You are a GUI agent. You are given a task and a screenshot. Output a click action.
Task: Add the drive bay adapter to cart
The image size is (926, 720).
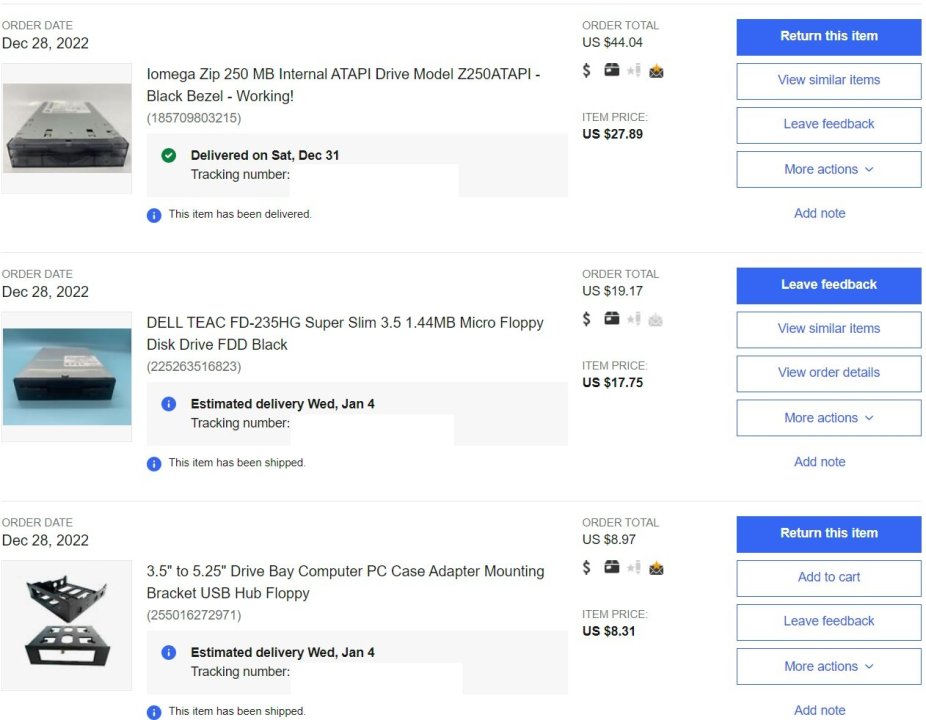point(828,578)
